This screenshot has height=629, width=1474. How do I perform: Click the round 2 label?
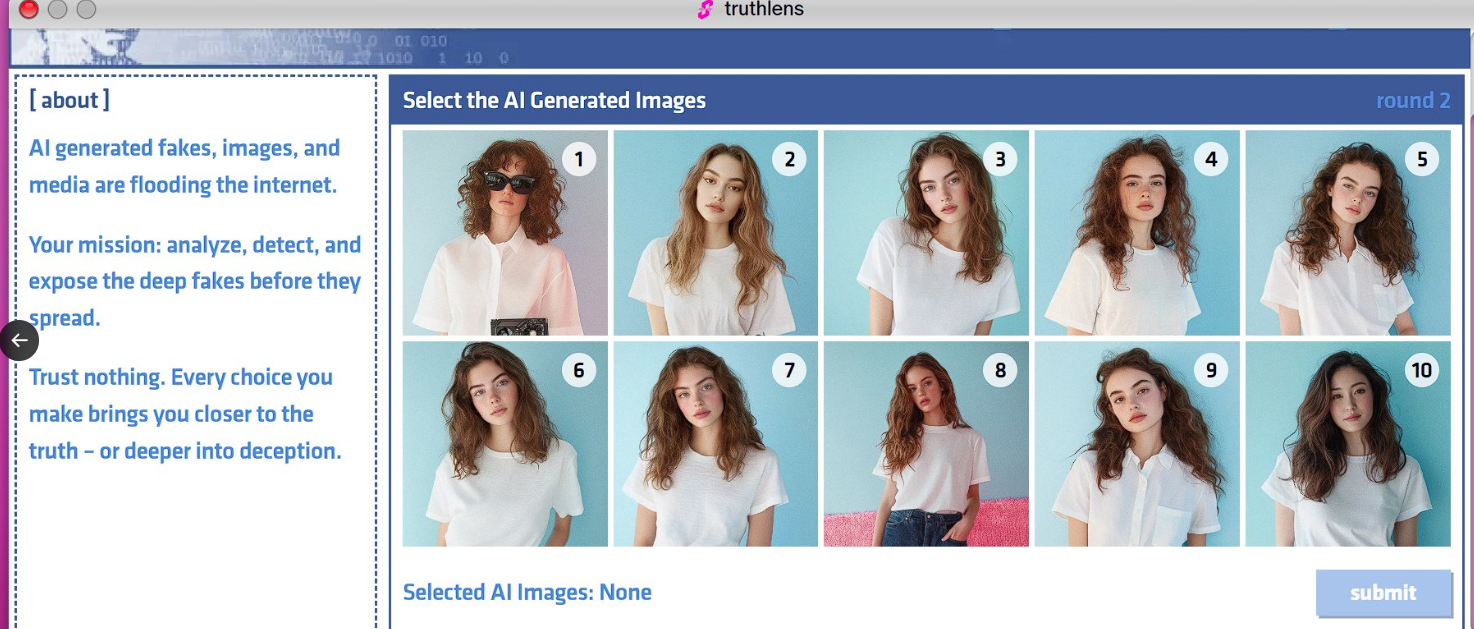click(1413, 100)
